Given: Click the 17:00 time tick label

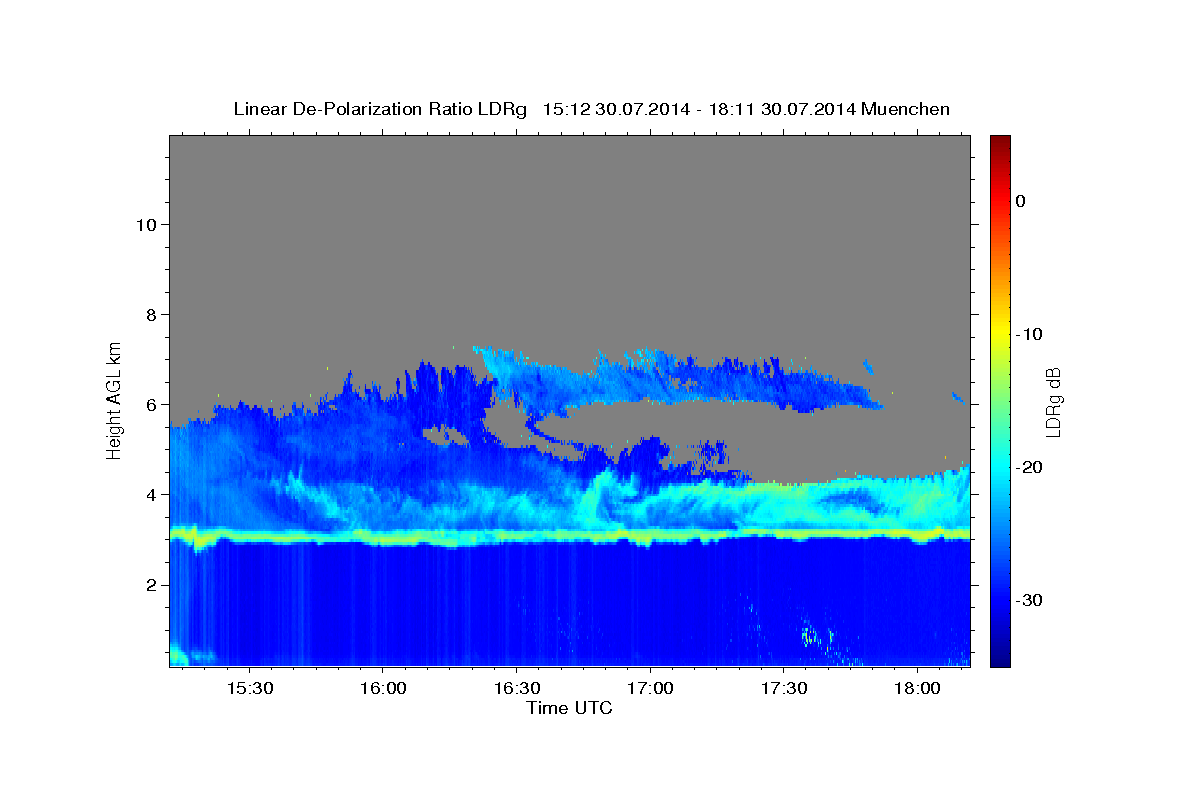Looking at the screenshot, I should point(650,689).
